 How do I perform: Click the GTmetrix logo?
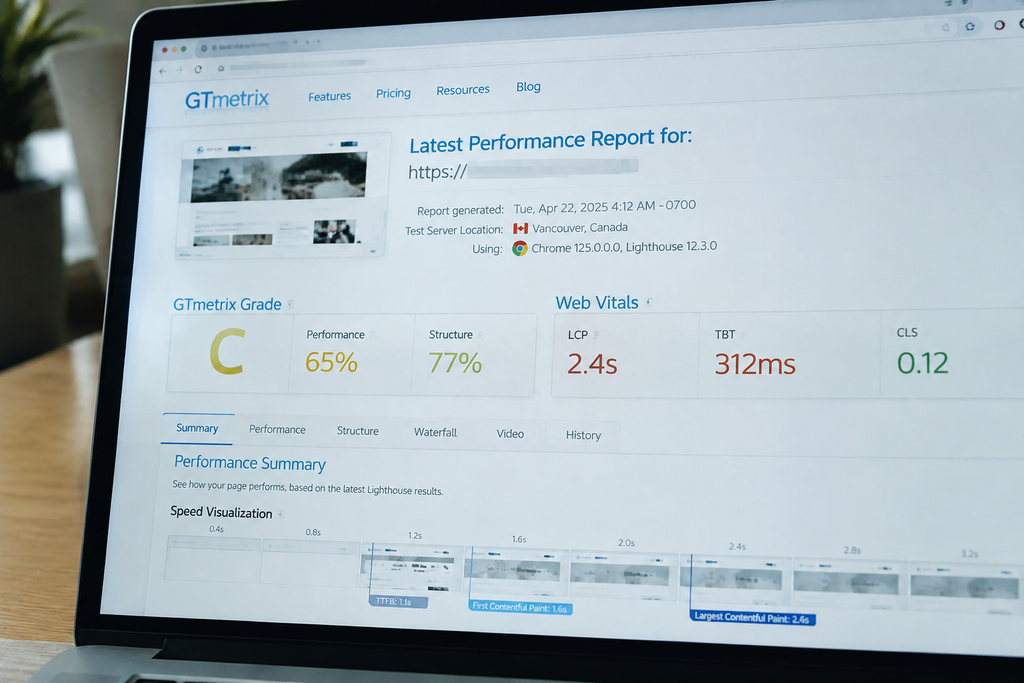pos(227,99)
